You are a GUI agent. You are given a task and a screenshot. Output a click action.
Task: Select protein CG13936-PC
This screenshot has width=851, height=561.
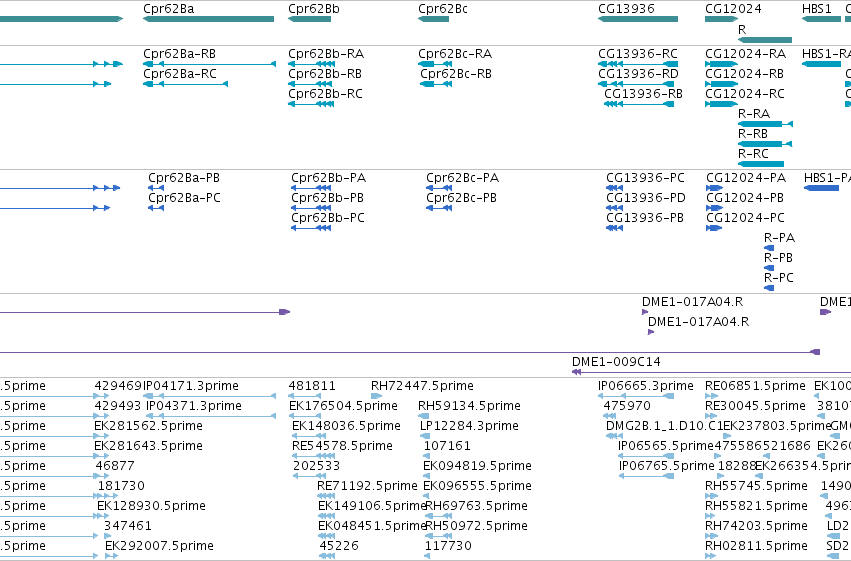pos(614,188)
